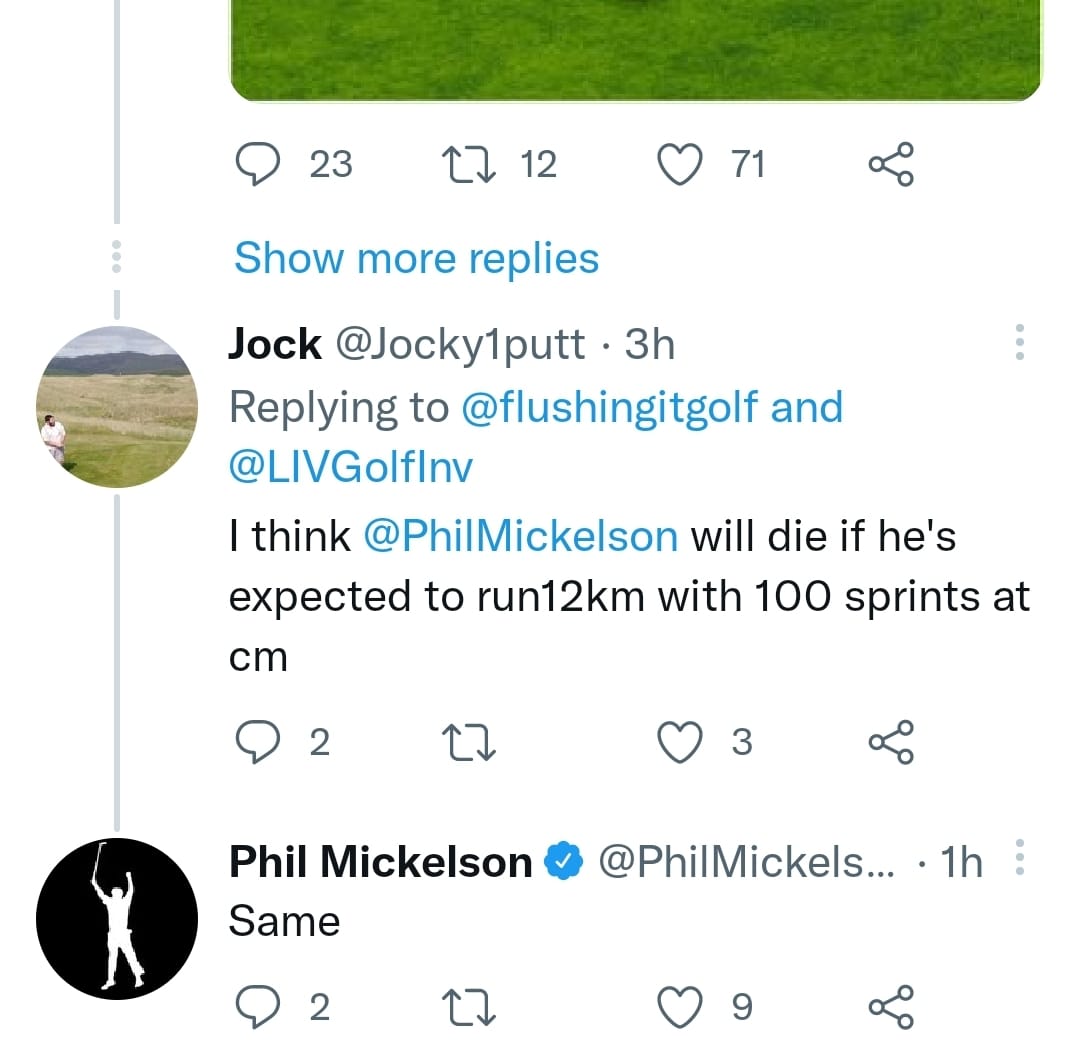The height and width of the screenshot is (1057, 1080).
Task: Click Phil Mickelson's verified badge
Action: click(564, 859)
